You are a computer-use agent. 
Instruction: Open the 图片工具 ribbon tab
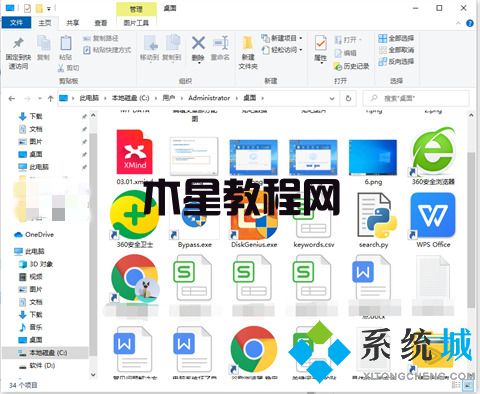136,23
